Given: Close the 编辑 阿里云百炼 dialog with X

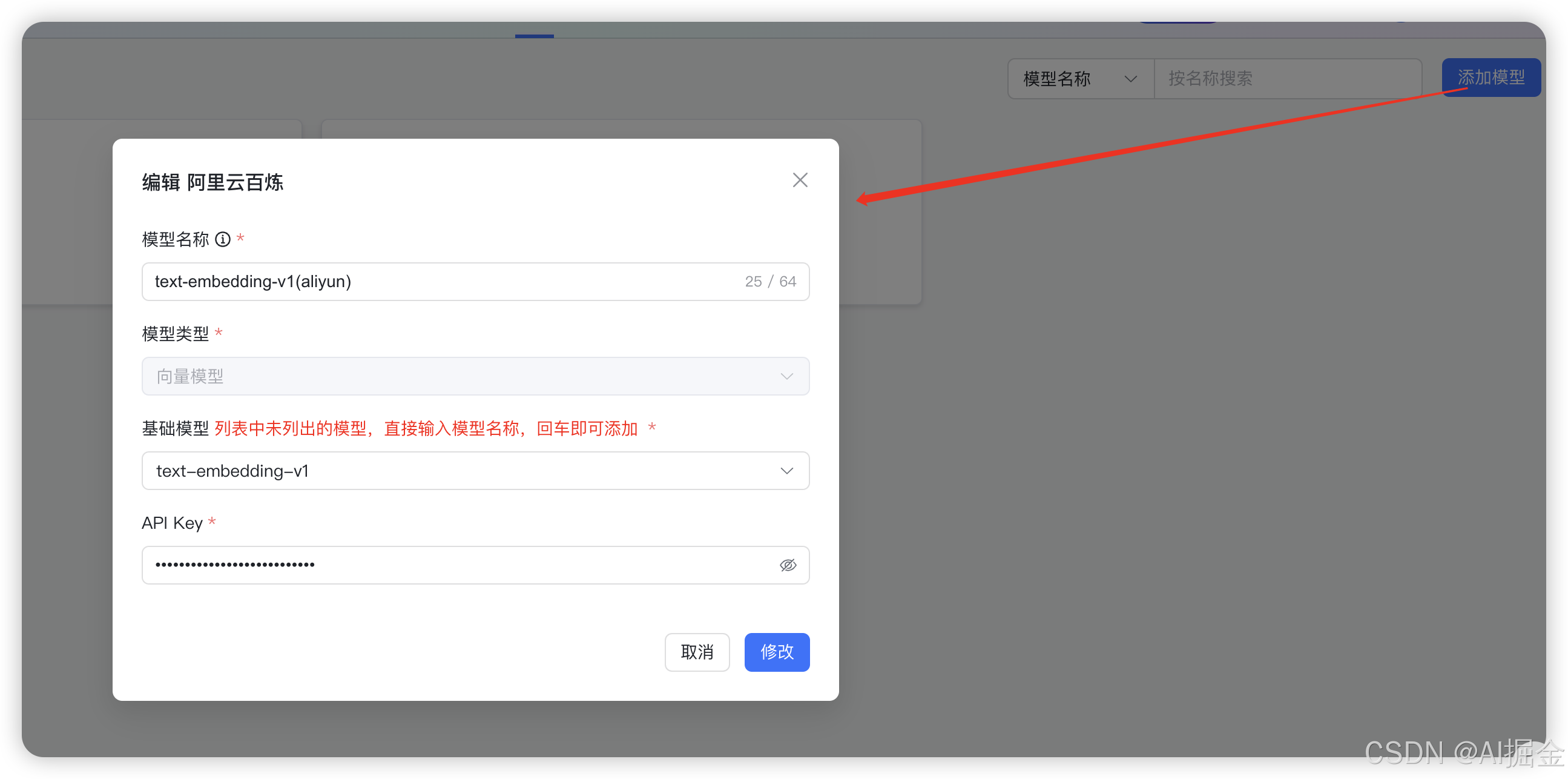Looking at the screenshot, I should click(800, 180).
